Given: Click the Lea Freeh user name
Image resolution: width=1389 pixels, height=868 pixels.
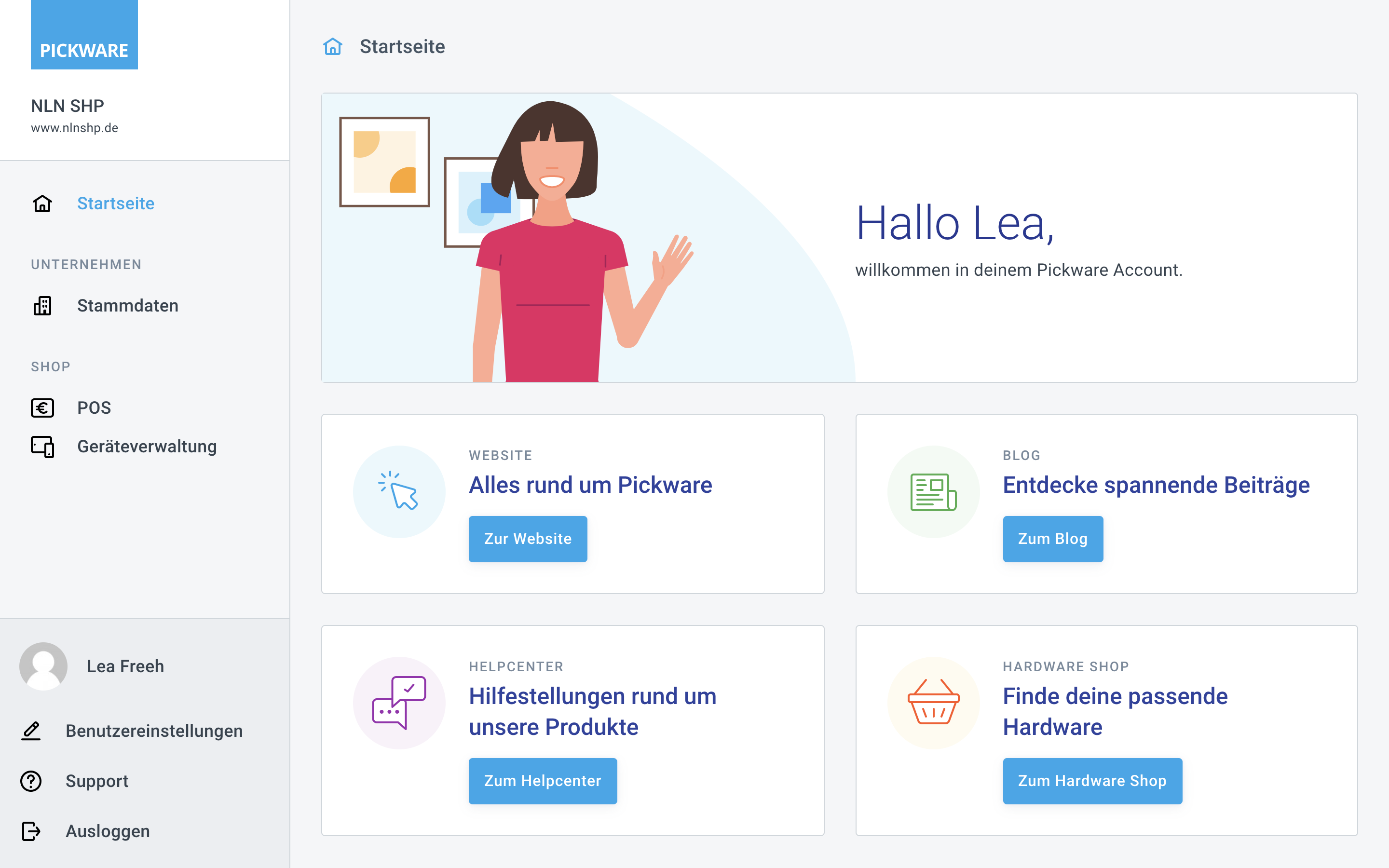Looking at the screenshot, I should click(x=125, y=666).
